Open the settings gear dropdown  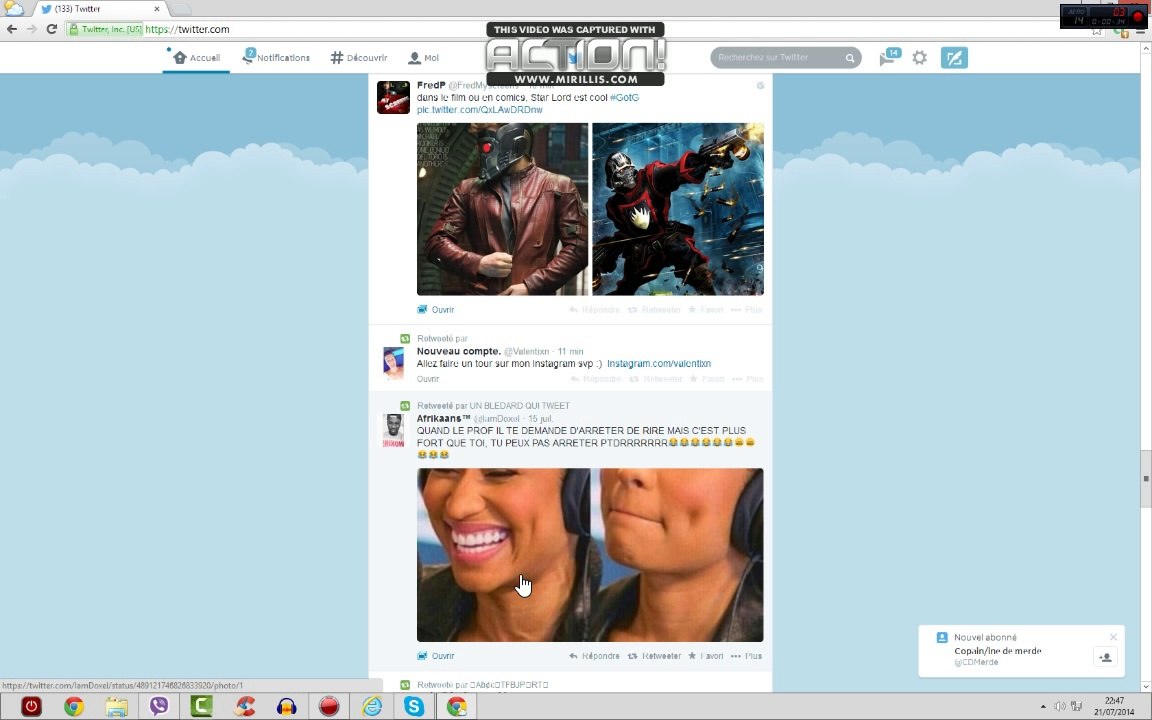[920, 57]
